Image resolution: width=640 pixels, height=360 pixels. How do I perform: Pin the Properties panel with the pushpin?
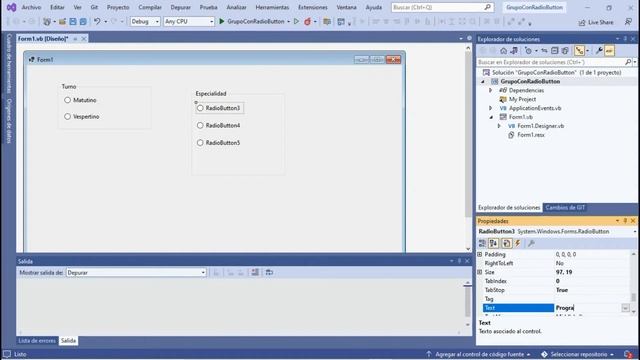pyautogui.click(x=625, y=221)
